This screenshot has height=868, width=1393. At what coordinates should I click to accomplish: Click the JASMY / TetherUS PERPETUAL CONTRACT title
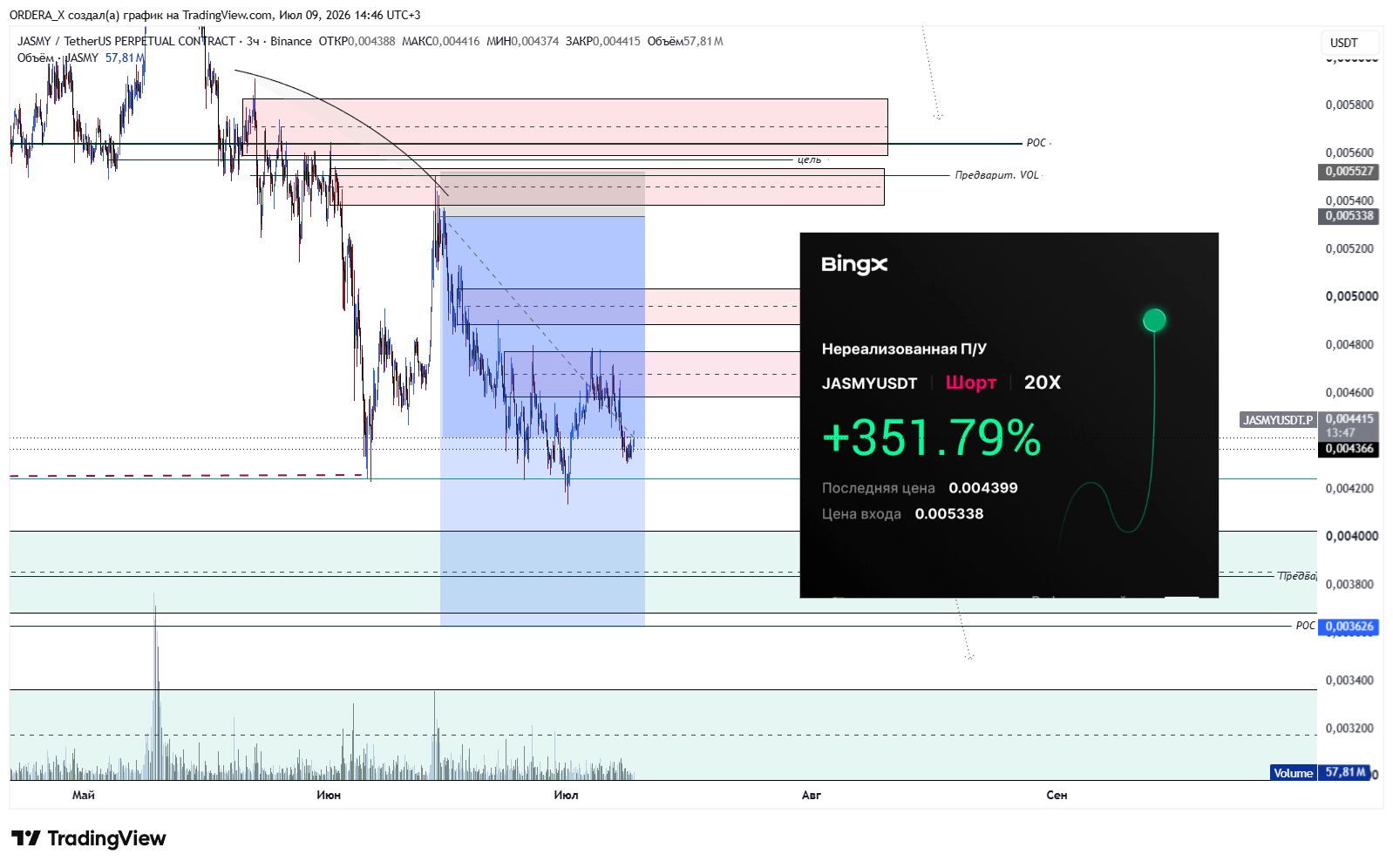coord(126,41)
